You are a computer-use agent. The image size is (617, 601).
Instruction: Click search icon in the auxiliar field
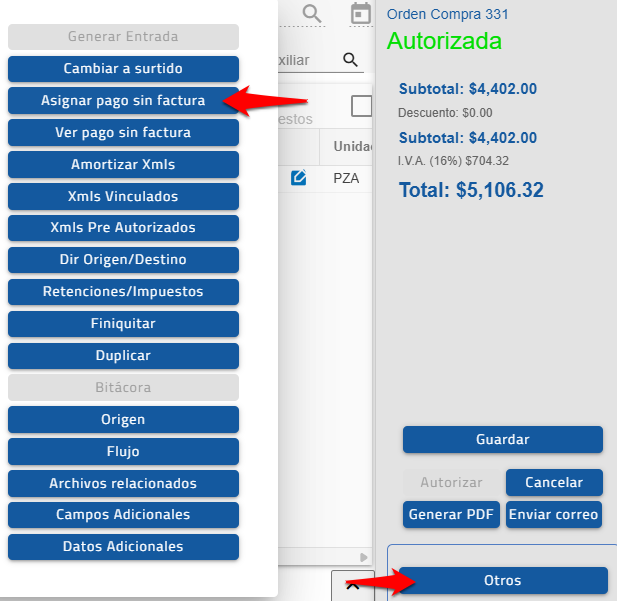pyautogui.click(x=350, y=60)
